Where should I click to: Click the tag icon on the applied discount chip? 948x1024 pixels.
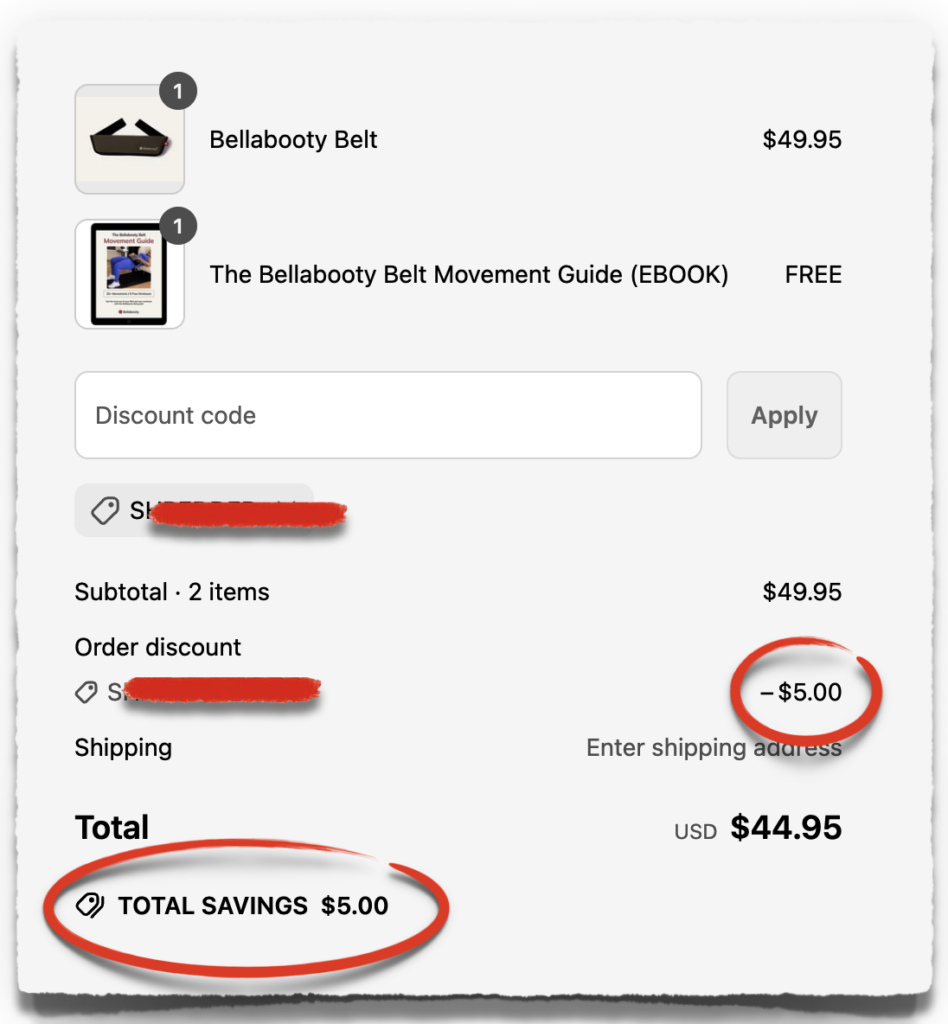pyautogui.click(x=105, y=511)
